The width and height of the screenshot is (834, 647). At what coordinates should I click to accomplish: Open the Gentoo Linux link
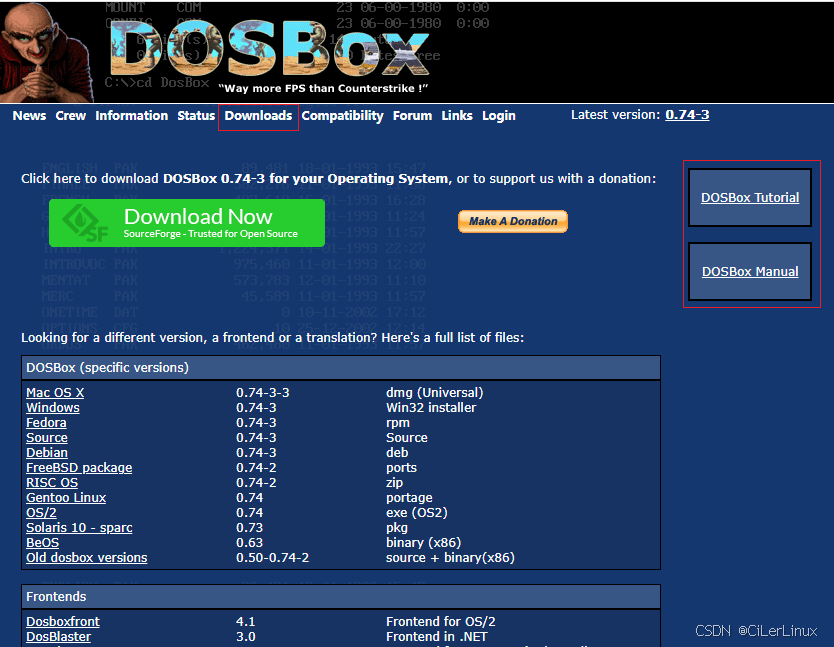pos(66,497)
